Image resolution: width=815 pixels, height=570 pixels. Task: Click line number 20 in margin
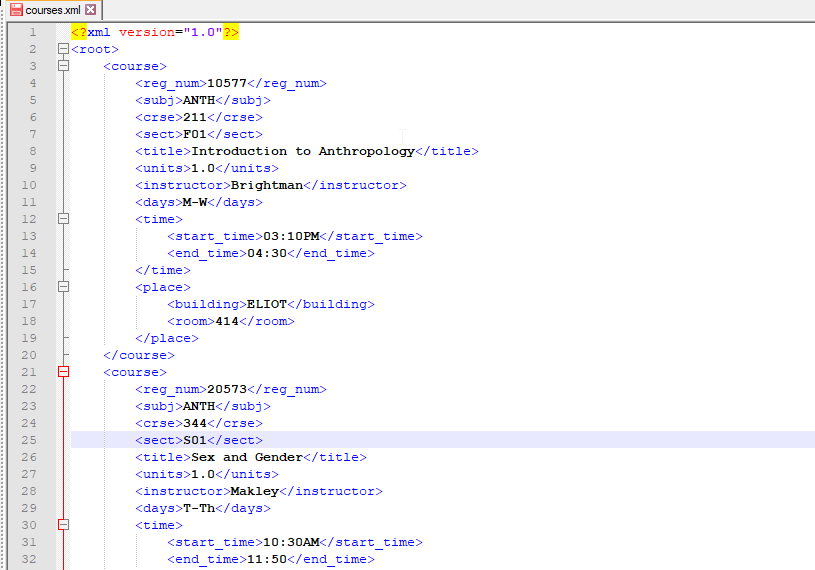[29, 355]
